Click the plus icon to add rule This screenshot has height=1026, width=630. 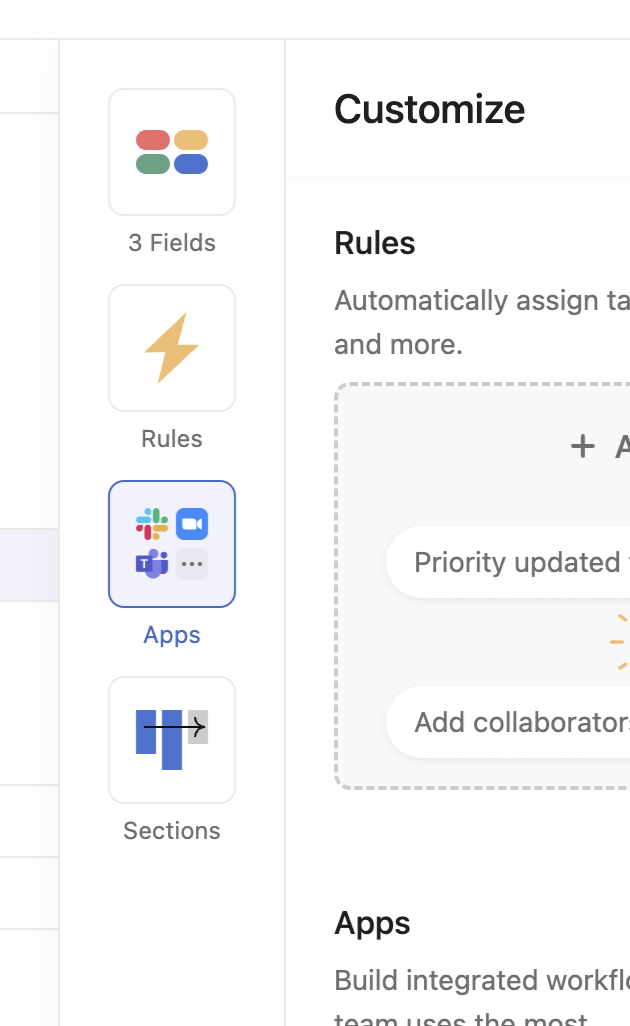click(582, 446)
